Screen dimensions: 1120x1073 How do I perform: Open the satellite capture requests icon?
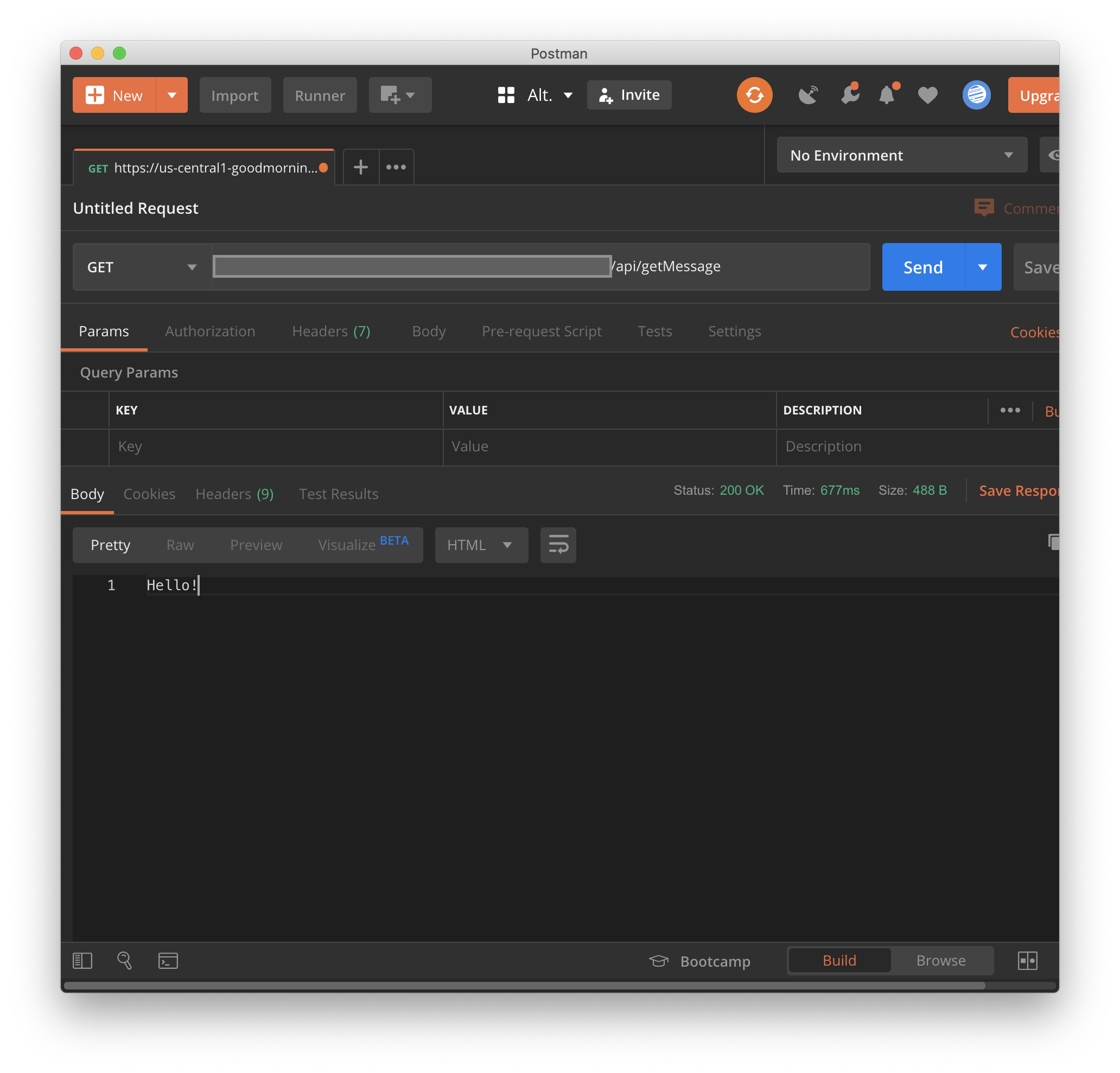point(808,95)
